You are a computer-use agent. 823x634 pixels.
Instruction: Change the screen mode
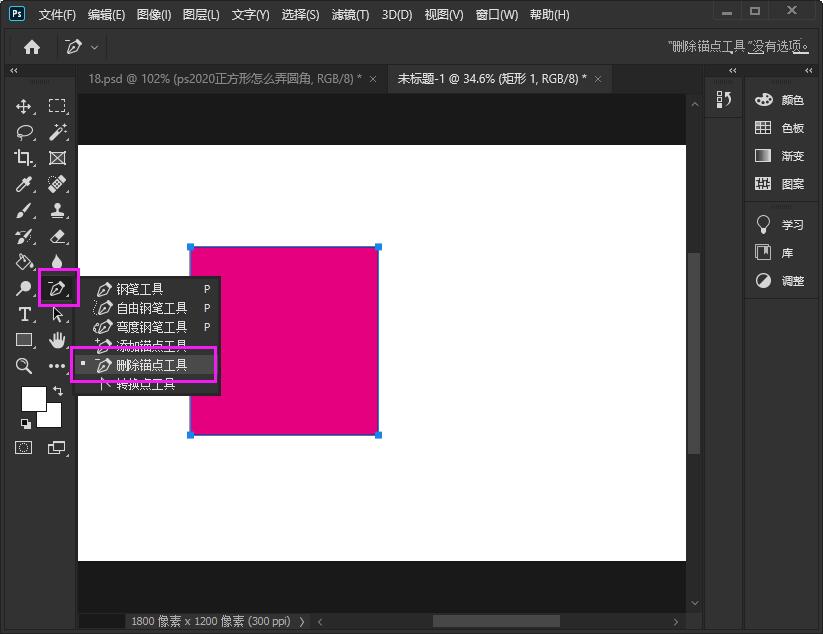click(57, 448)
